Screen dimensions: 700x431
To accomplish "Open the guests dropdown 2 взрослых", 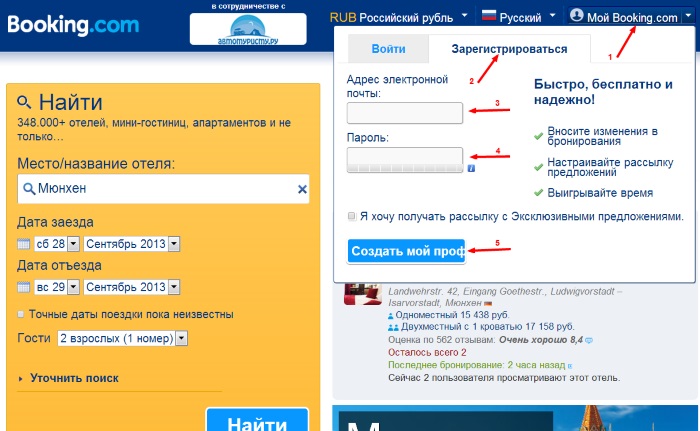I will pyautogui.click(x=122, y=338).
